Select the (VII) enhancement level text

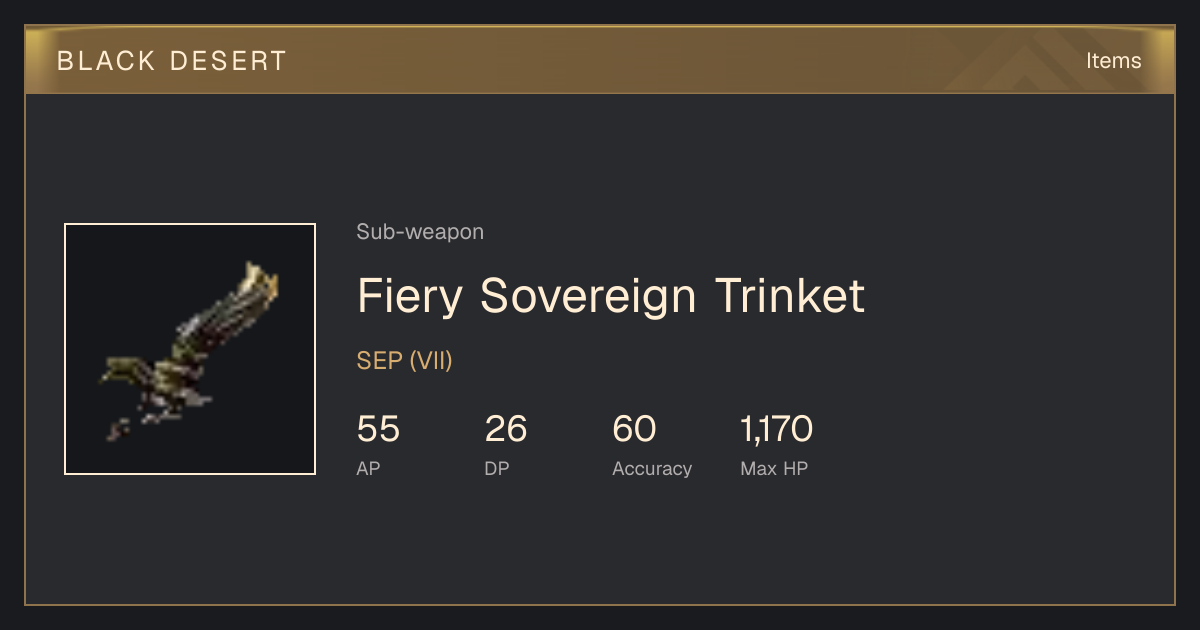coord(431,361)
